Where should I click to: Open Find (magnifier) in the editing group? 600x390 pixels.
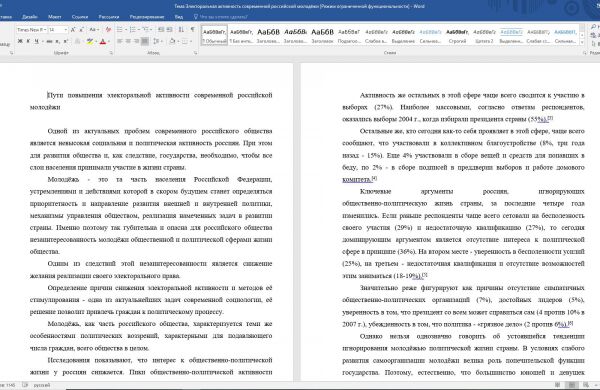(594, 27)
